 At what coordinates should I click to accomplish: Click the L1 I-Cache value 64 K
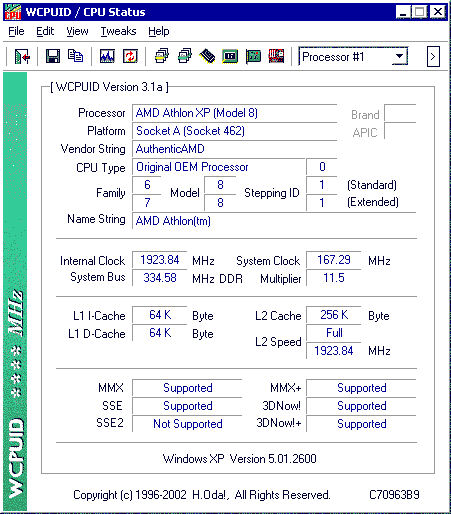click(x=160, y=315)
